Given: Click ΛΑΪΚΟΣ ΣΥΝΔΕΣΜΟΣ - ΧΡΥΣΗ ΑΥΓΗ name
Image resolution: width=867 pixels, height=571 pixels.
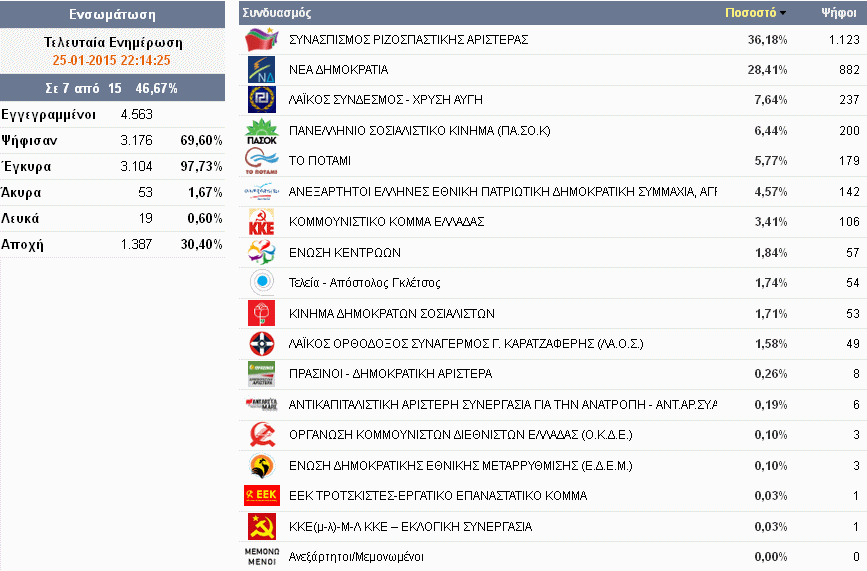Looking at the screenshot, I should point(385,100).
